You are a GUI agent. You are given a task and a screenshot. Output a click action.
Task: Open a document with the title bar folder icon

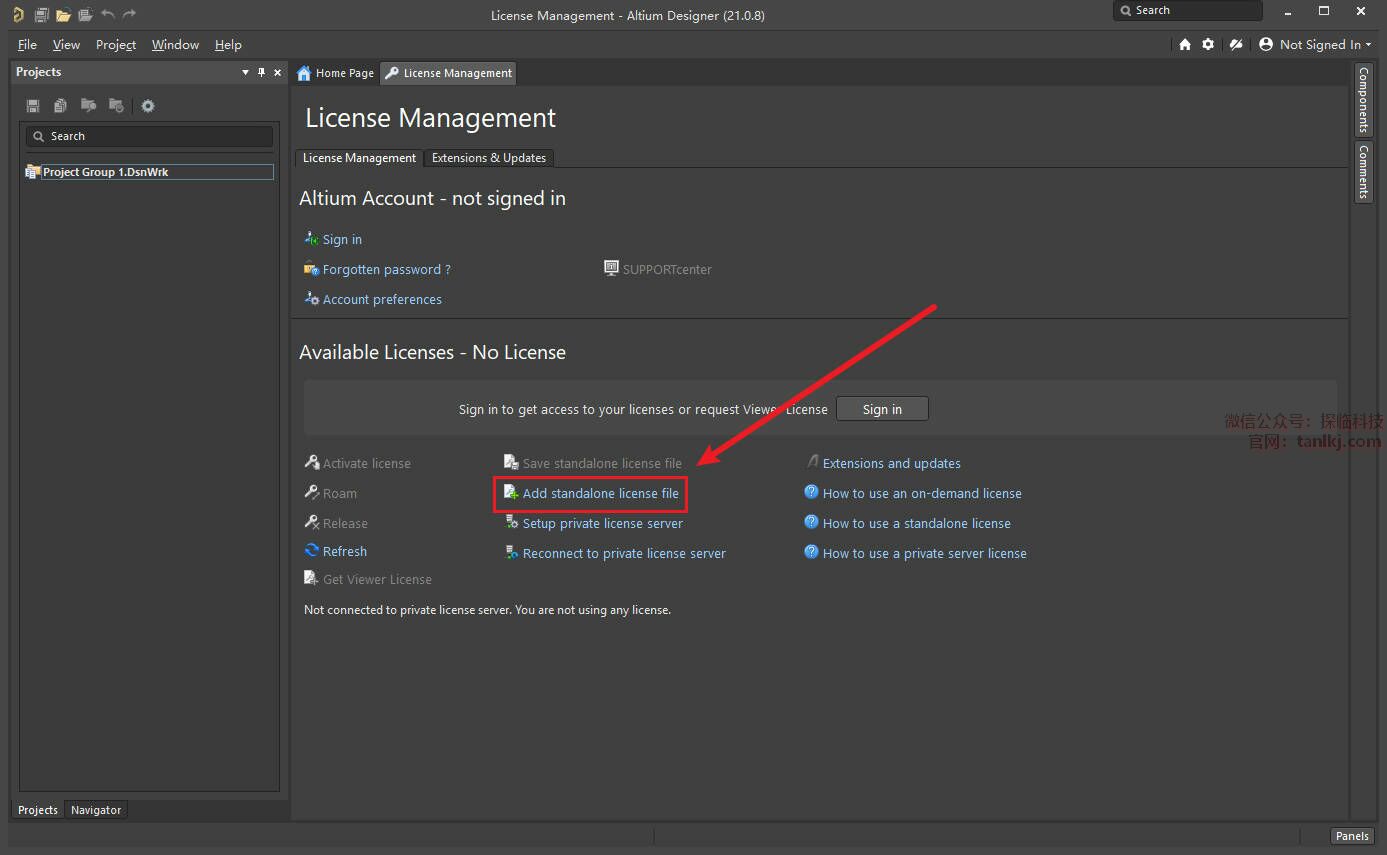(63, 15)
